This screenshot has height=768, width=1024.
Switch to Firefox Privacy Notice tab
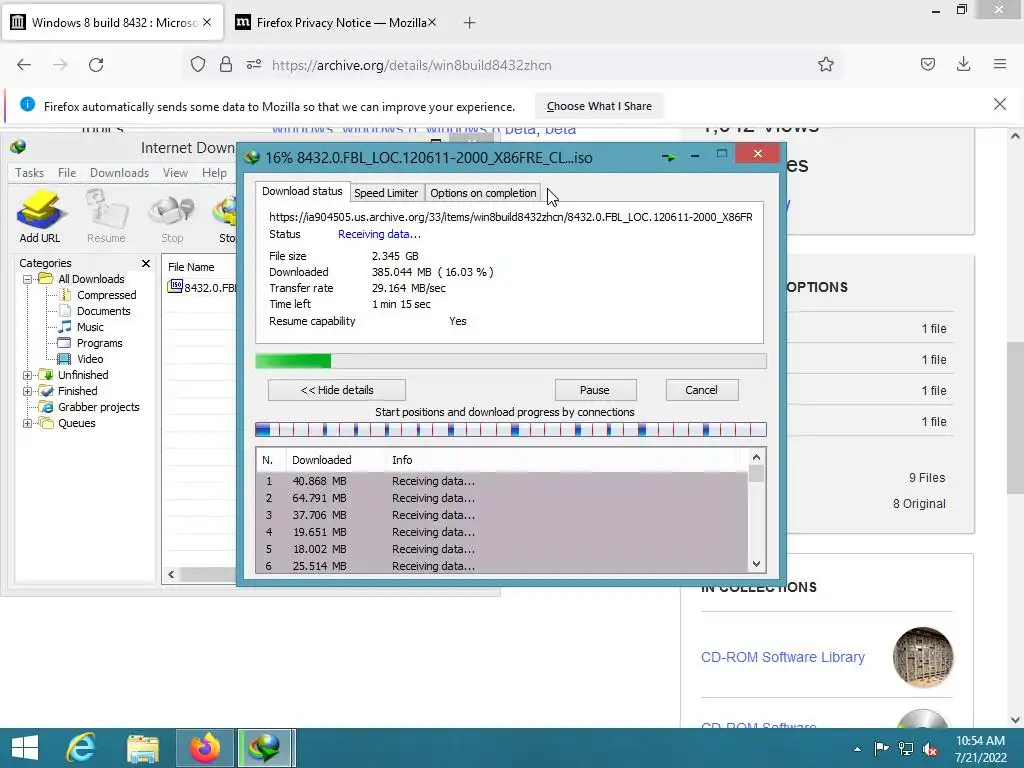click(x=335, y=23)
